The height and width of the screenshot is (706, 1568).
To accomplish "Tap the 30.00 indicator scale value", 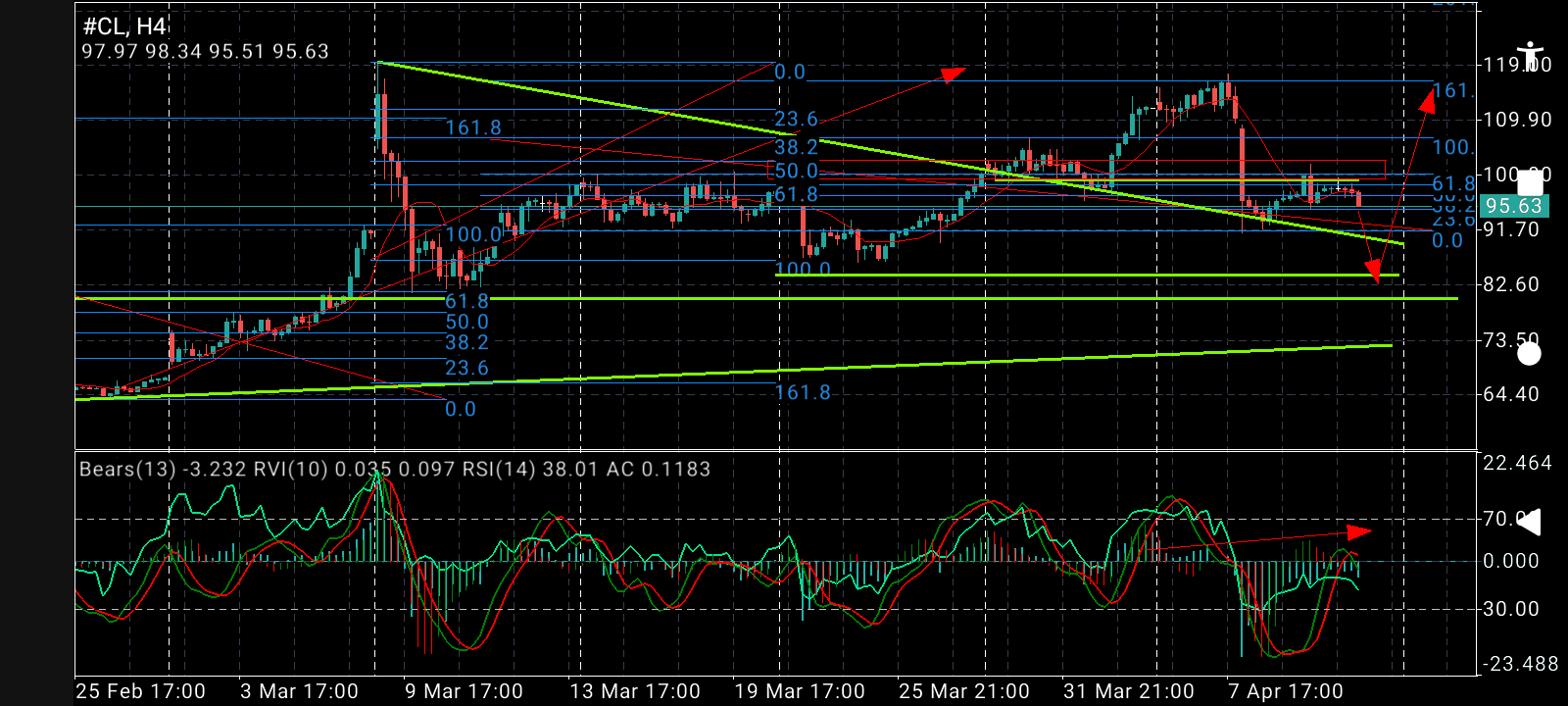I will 1512,609.
